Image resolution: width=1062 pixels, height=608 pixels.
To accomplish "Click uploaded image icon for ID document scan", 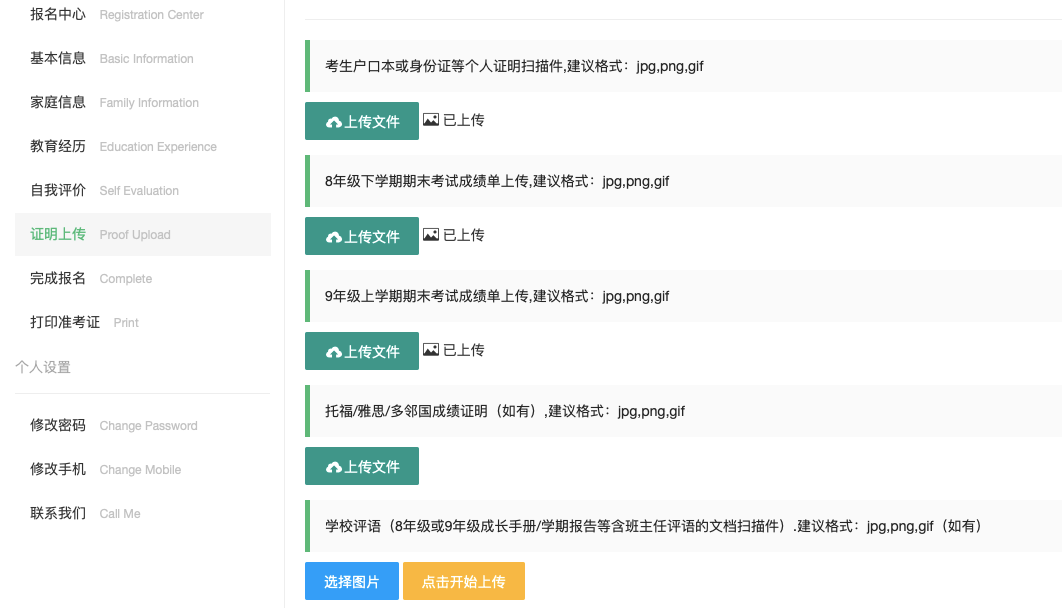I will [x=431, y=120].
